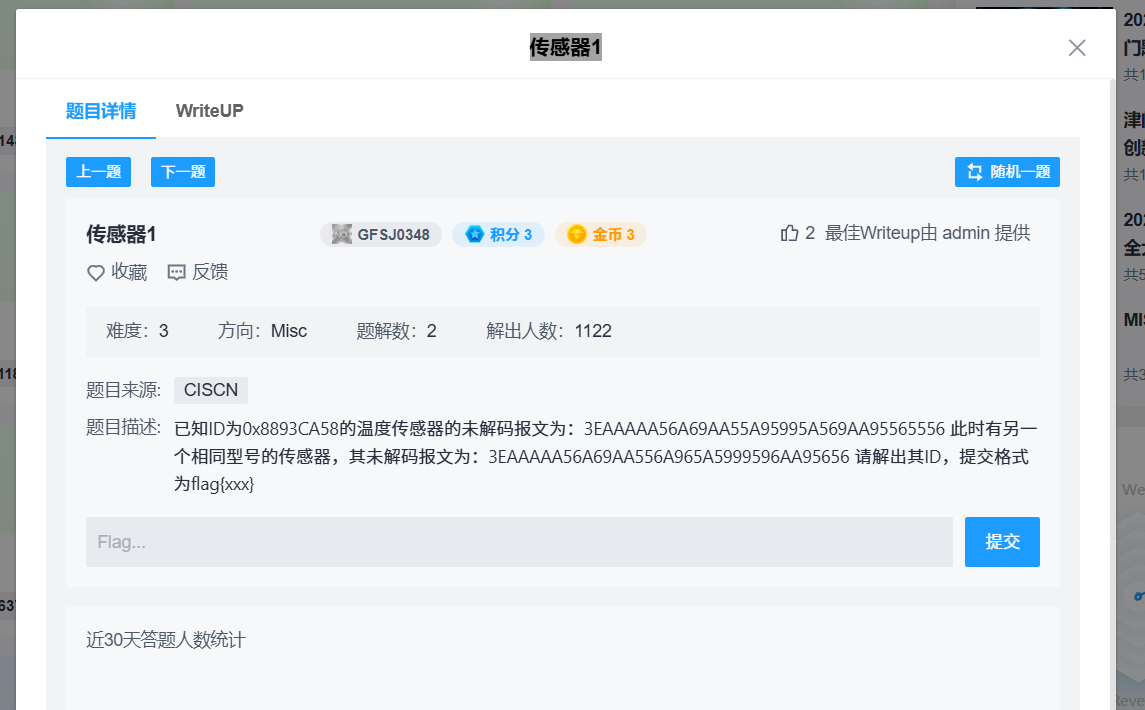Submit the flag with the 提交 button
This screenshot has width=1145, height=710.
(x=1002, y=541)
